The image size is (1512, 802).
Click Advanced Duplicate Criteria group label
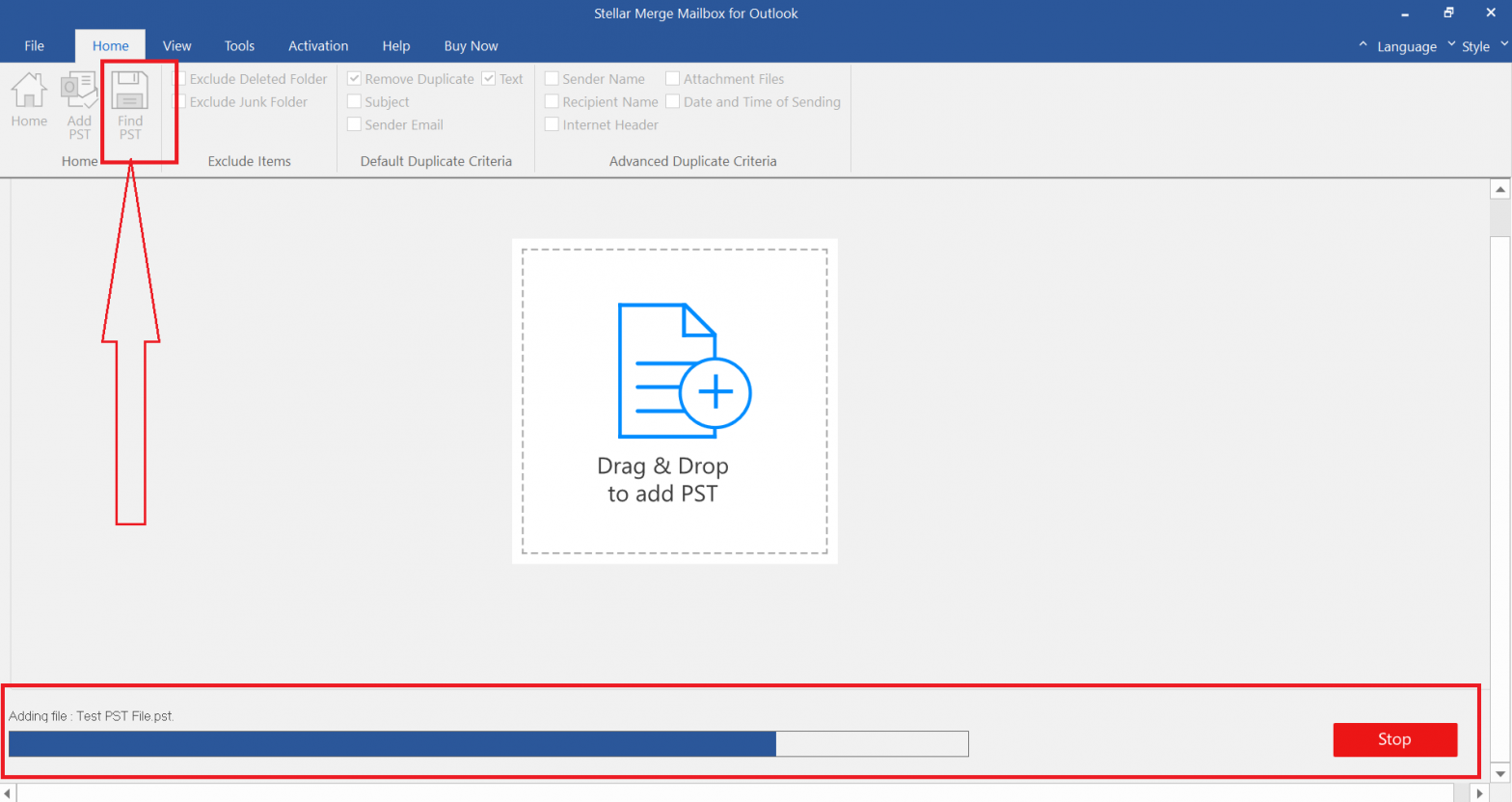pos(693,161)
